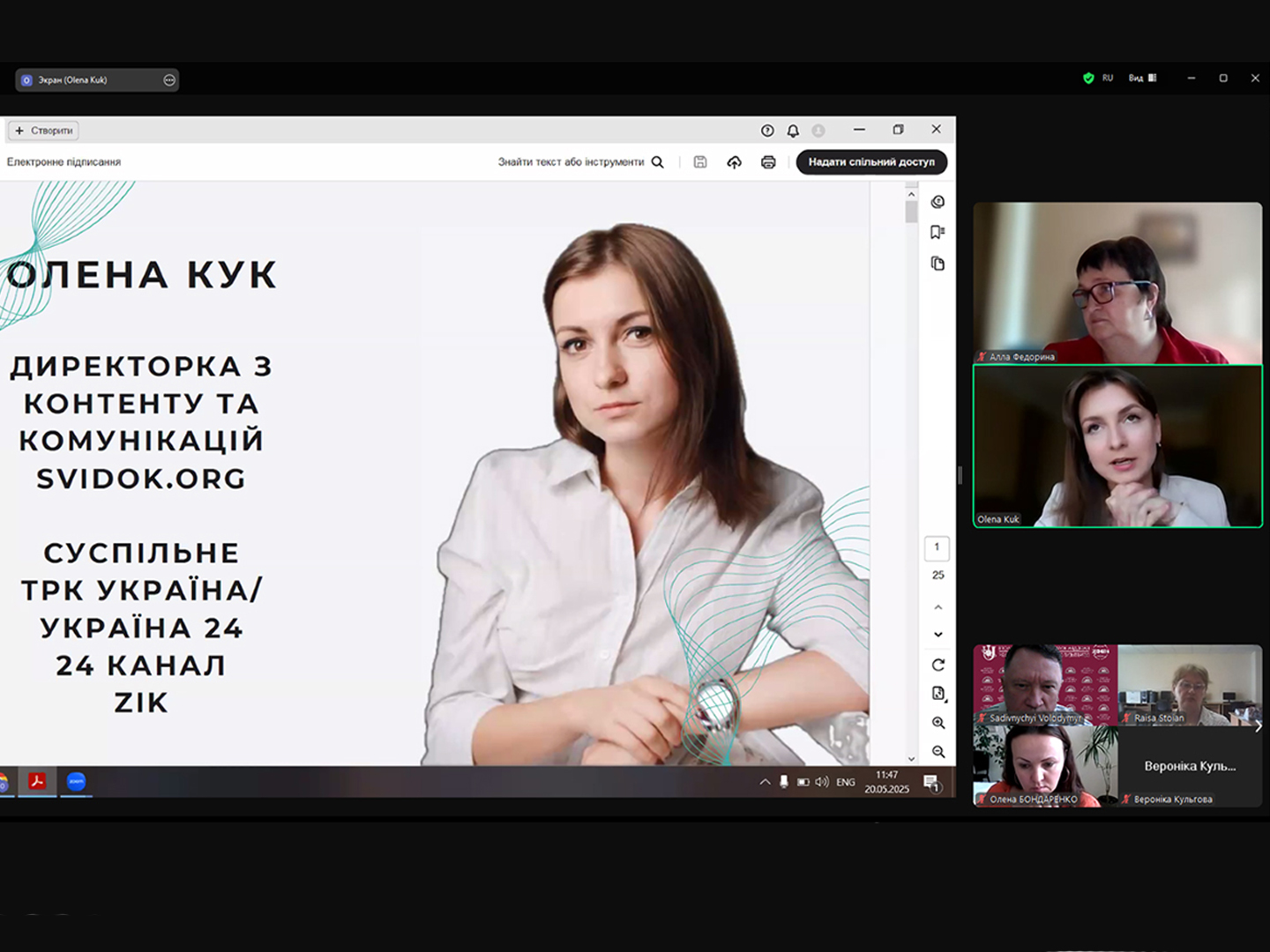
Task: Go to previous page with up chevron
Action: pos(938,607)
